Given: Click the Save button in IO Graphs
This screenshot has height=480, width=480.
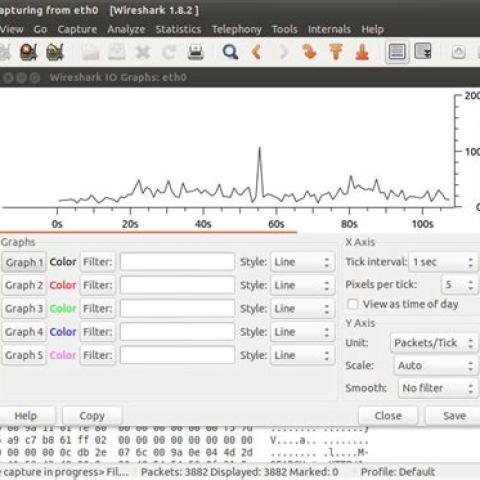Looking at the screenshot, I should (454, 416).
